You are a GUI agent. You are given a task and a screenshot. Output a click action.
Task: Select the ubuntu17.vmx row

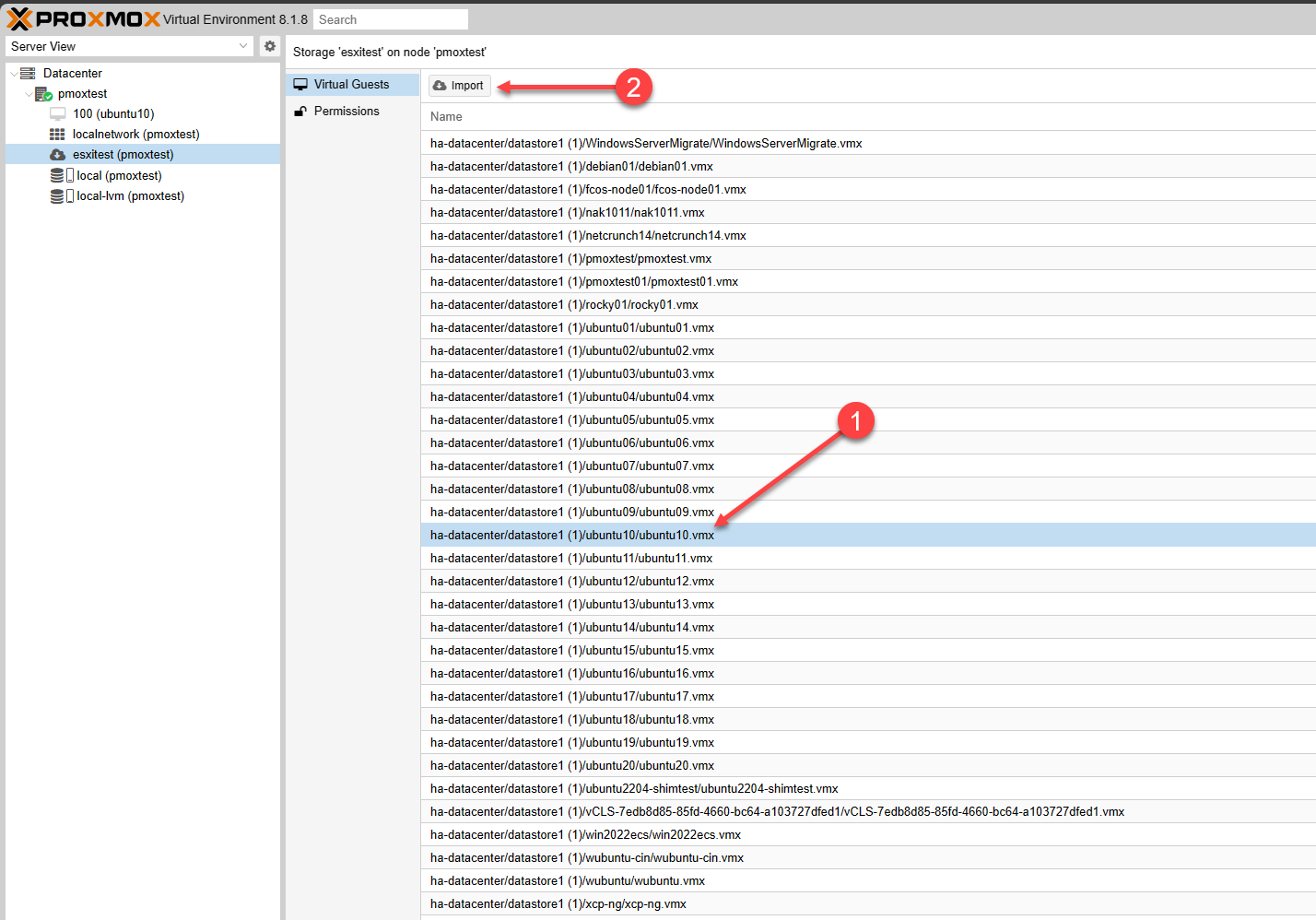[x=868, y=696]
